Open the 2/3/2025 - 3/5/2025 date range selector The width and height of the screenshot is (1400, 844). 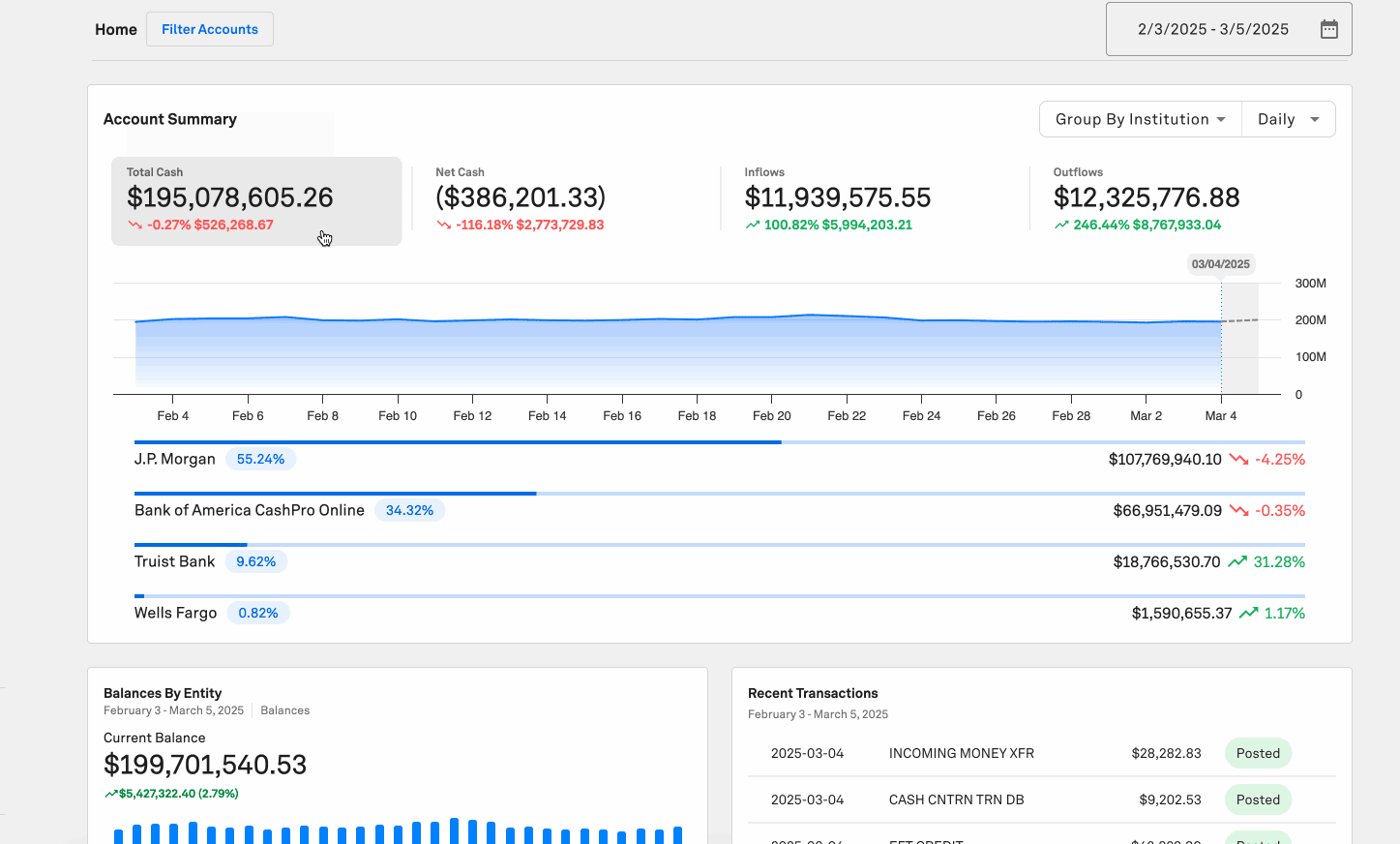[1212, 28]
